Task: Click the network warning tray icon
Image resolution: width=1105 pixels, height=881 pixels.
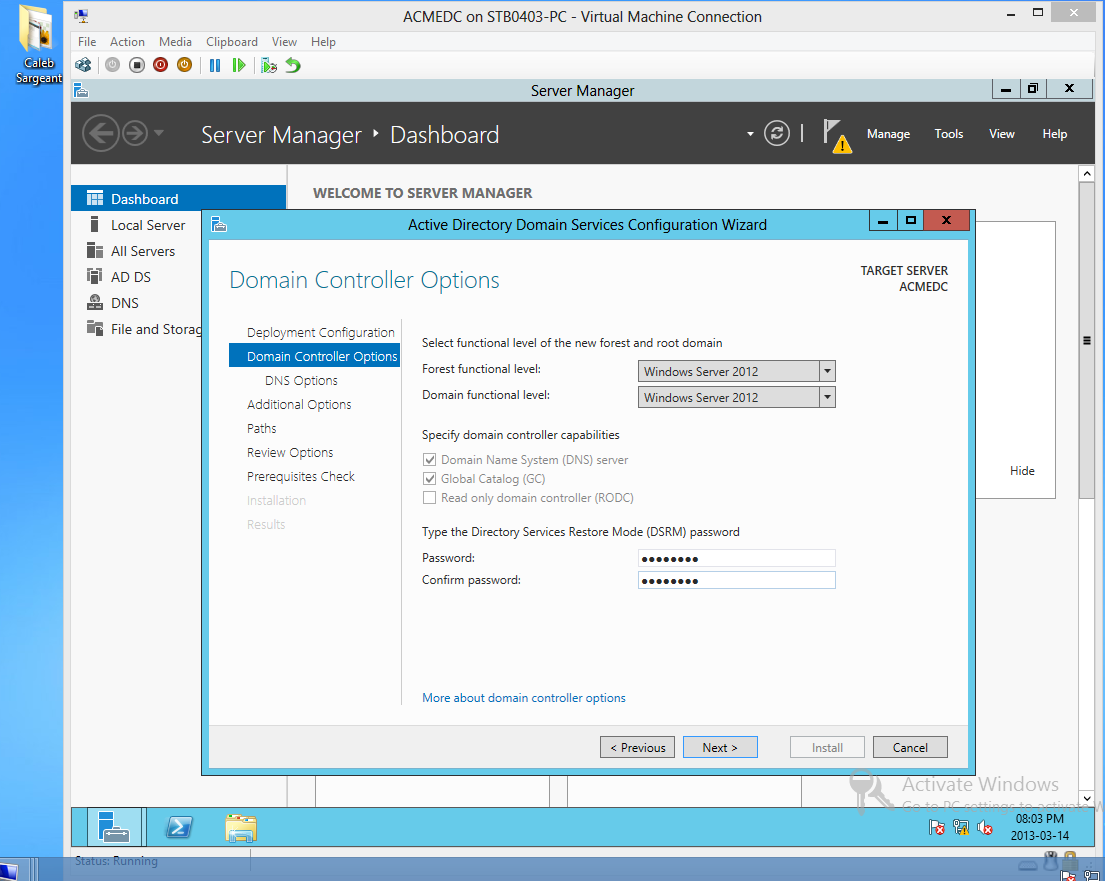Action: tap(961, 827)
